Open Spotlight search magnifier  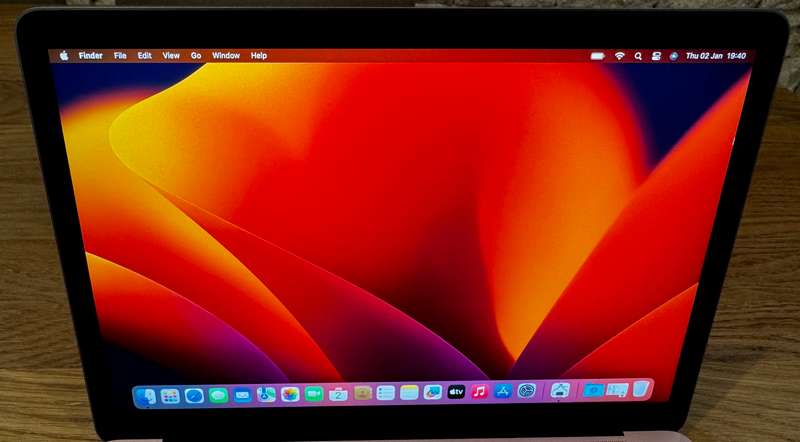(638, 56)
